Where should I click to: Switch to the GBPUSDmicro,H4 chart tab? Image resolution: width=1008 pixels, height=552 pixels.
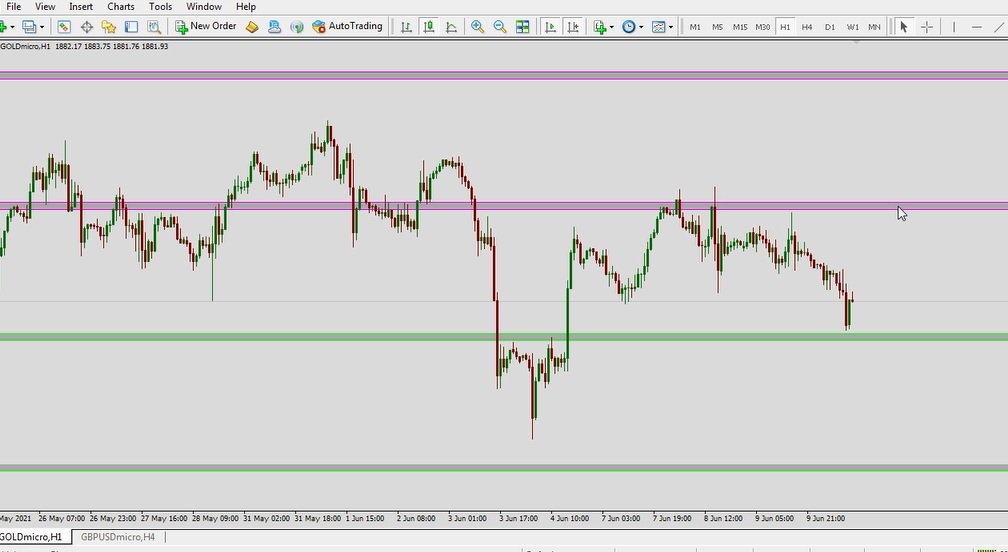pos(118,537)
